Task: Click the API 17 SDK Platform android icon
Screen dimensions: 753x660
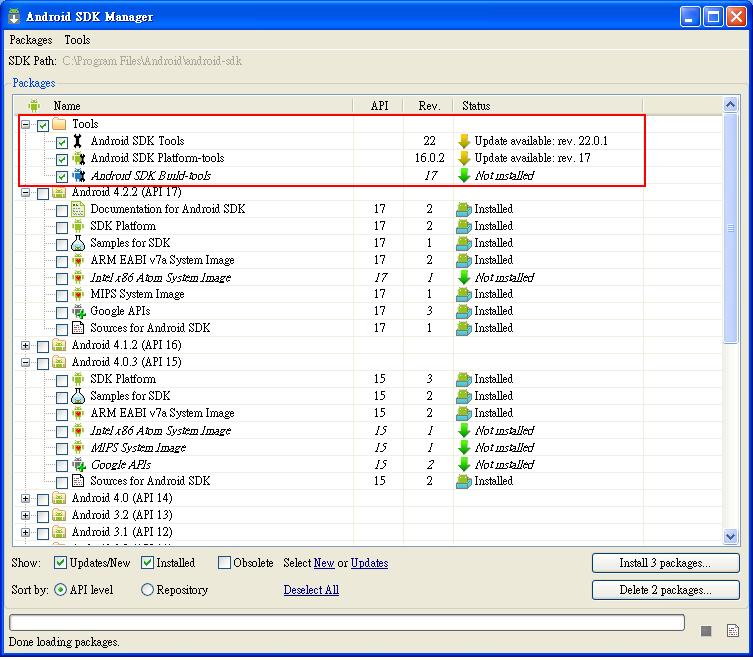Action: point(78,226)
